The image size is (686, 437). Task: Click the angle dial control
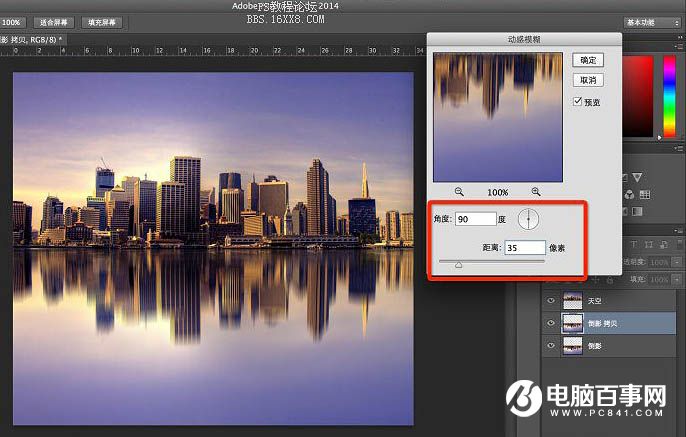coord(528,219)
